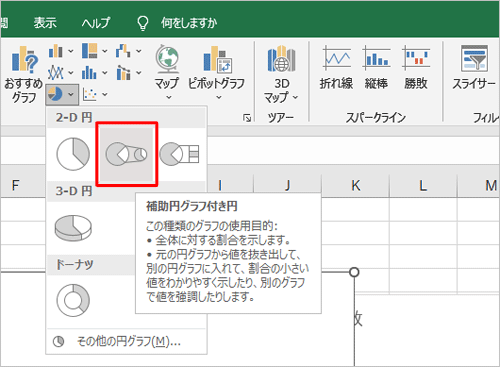Image resolution: width=500 pixels, height=367 pixels.
Task: Select the 3-D pie chart option
Action: (x=73, y=228)
